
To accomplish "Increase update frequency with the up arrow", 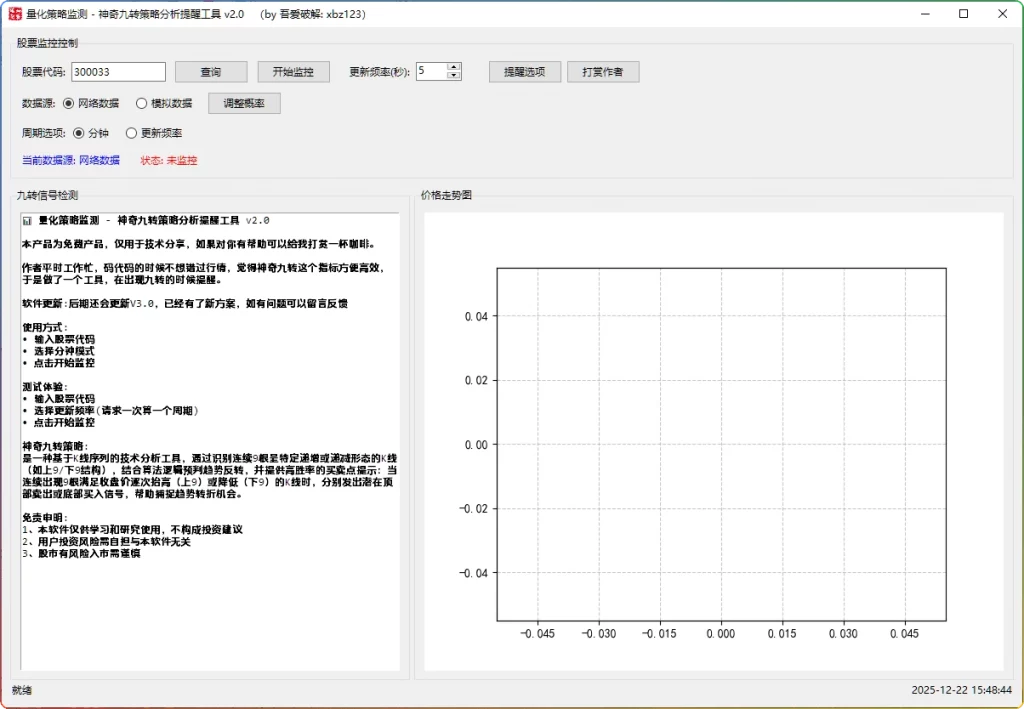I will coord(453,66).
